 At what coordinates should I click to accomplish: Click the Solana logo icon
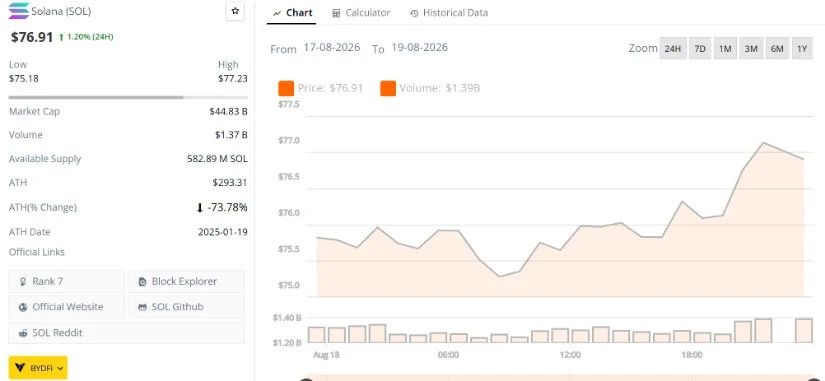(19, 11)
